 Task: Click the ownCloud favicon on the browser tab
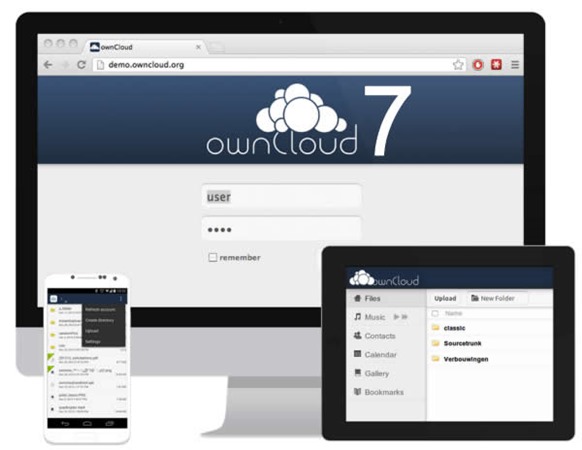[95, 47]
